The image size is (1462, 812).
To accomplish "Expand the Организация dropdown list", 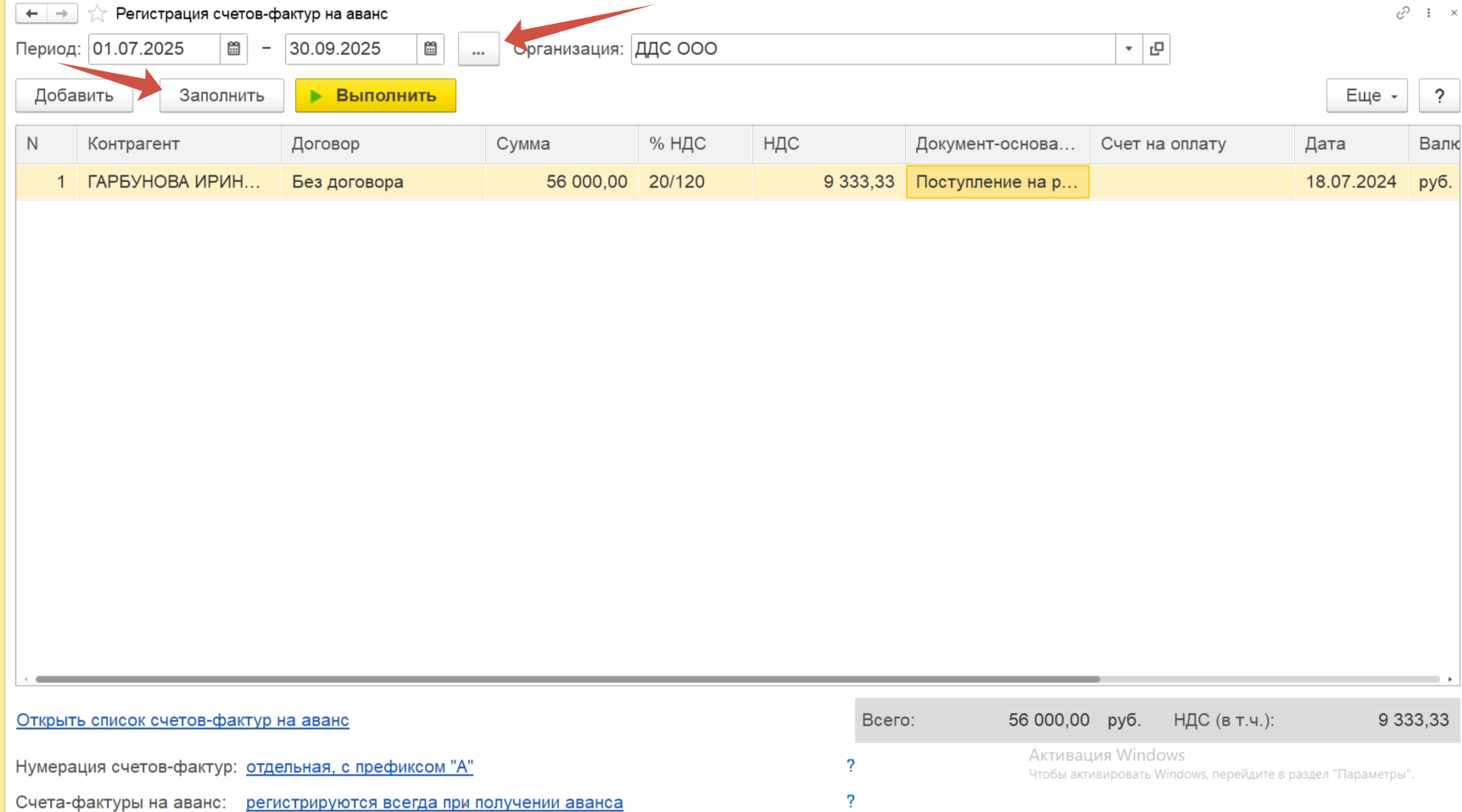I will [1129, 49].
